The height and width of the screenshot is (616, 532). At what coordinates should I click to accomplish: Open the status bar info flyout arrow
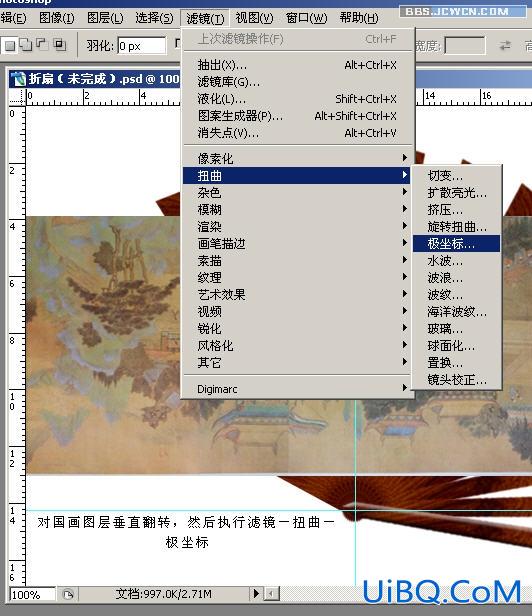tap(256, 594)
